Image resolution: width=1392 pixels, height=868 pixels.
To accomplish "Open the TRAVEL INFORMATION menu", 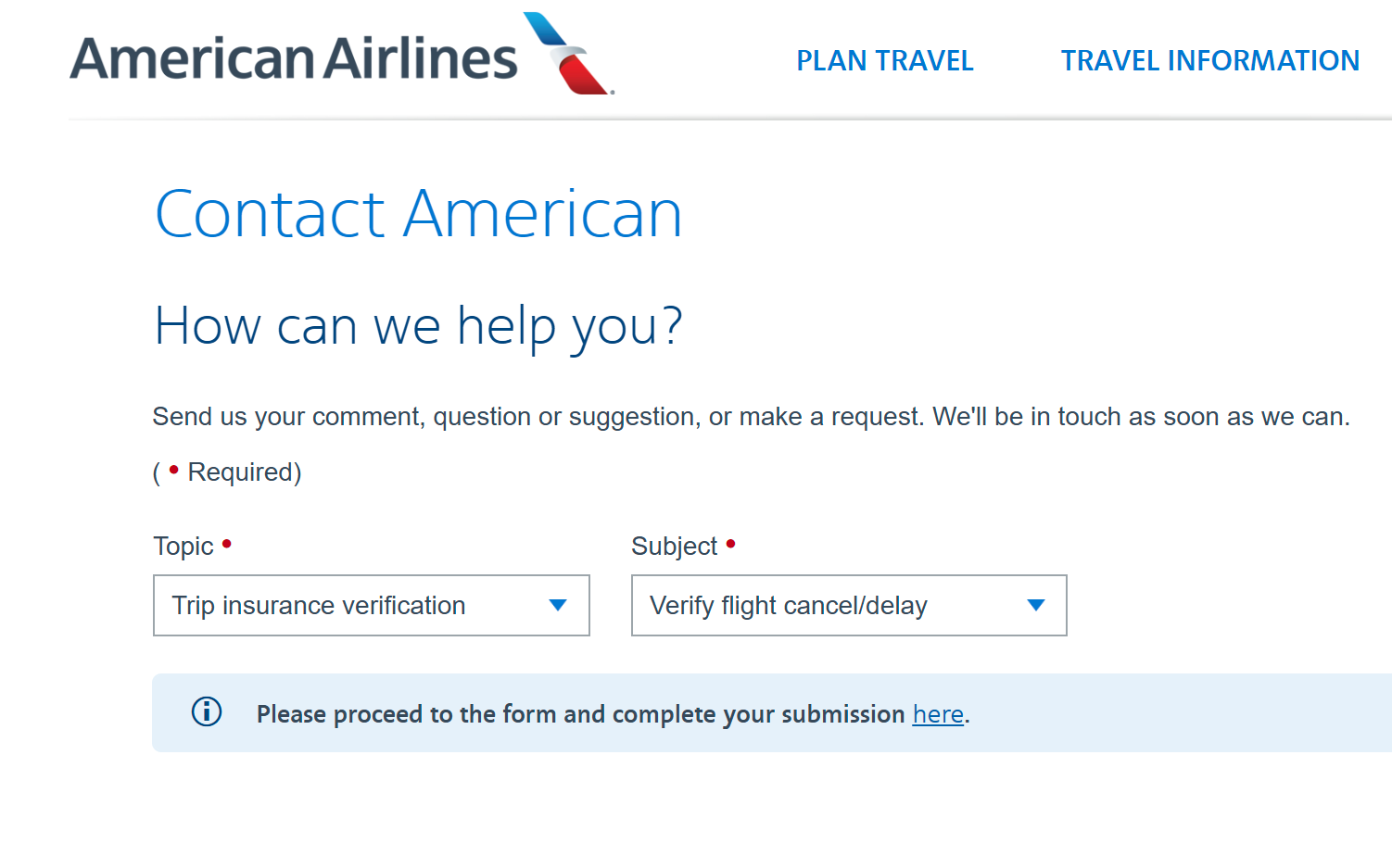I will point(1209,61).
